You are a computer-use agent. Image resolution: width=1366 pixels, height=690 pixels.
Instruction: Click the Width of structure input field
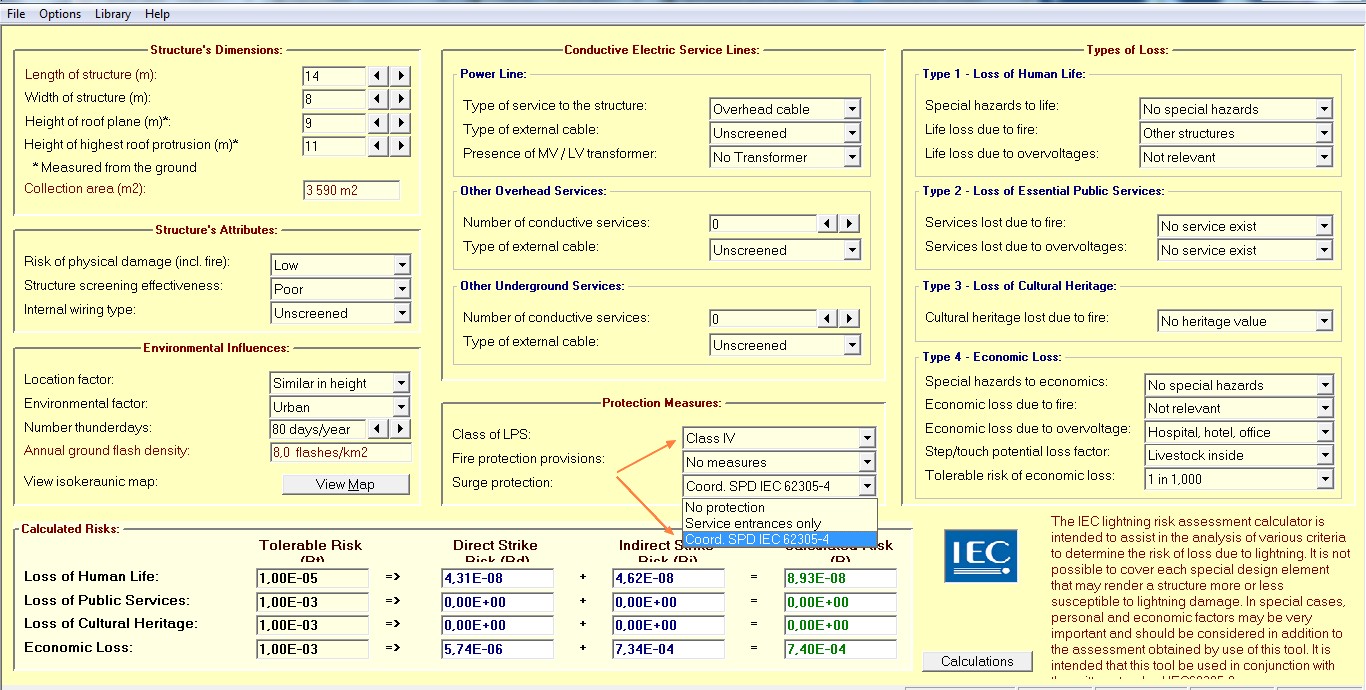point(333,99)
